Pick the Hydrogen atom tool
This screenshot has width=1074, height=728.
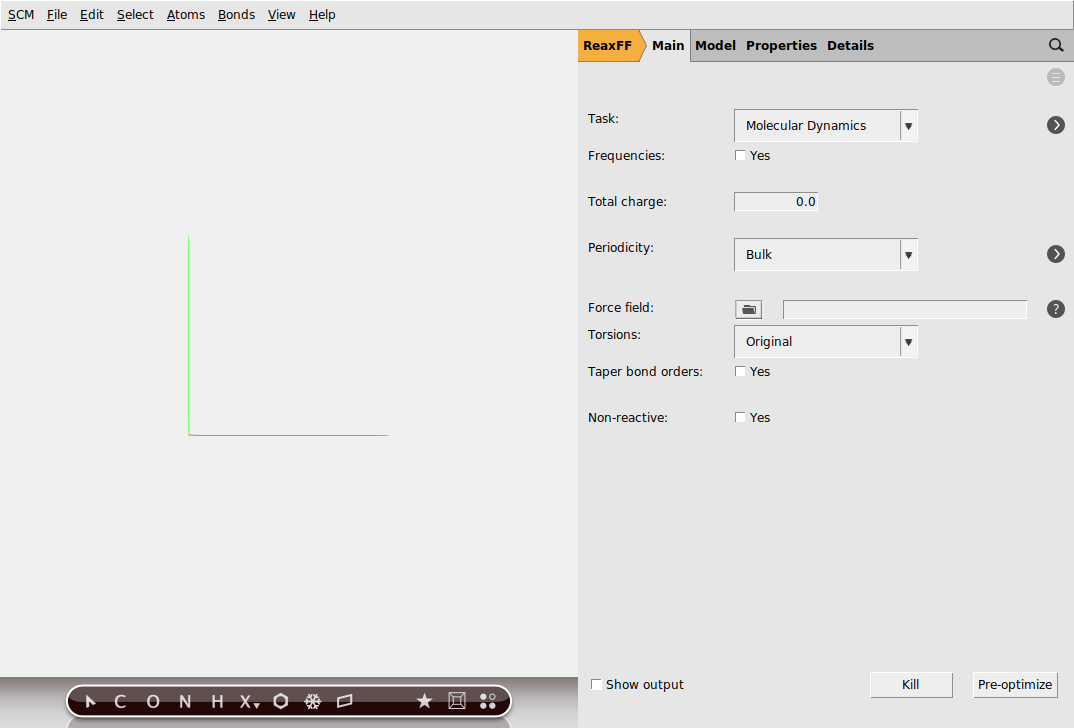pyautogui.click(x=216, y=701)
